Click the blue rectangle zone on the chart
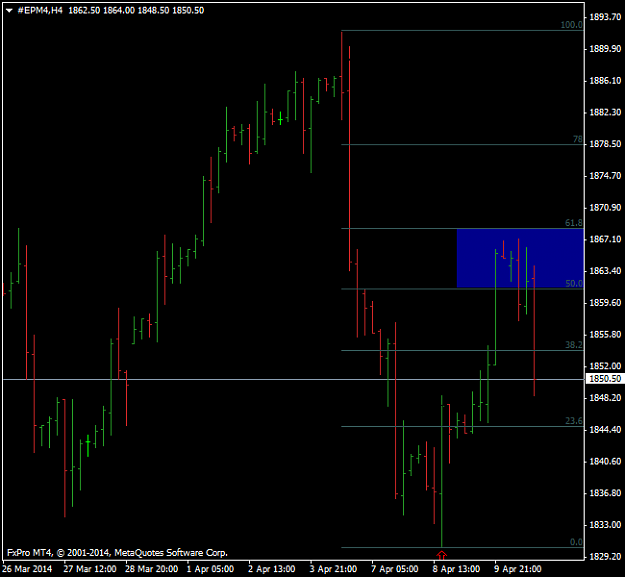Screen dimensions: 625x577 tap(520, 258)
